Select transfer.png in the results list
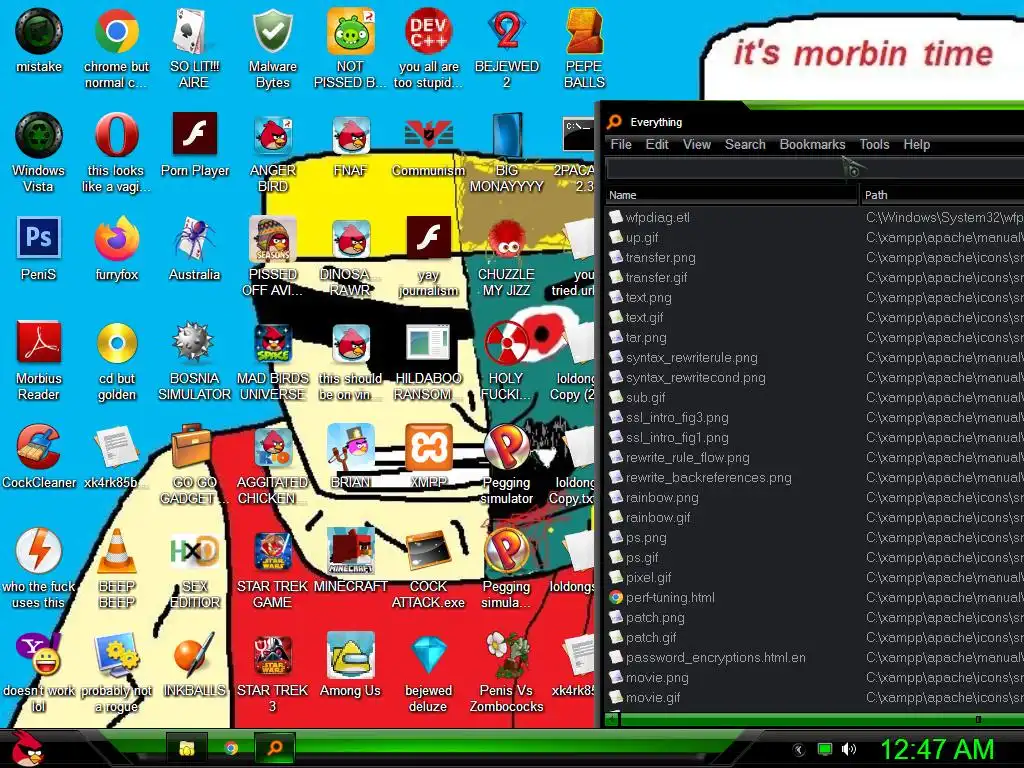 [x=814, y=257]
